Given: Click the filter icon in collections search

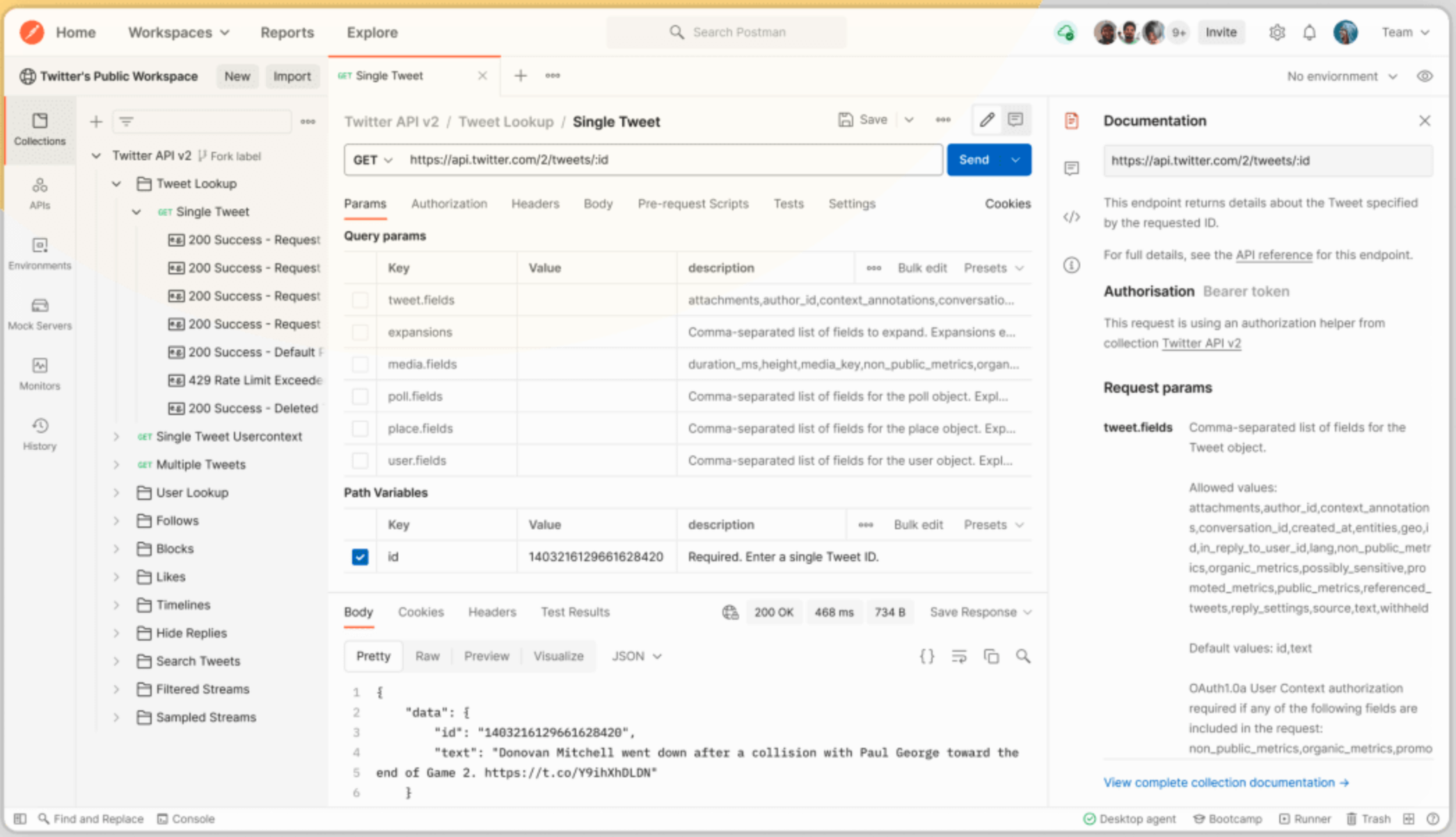Looking at the screenshot, I should tap(126, 121).
